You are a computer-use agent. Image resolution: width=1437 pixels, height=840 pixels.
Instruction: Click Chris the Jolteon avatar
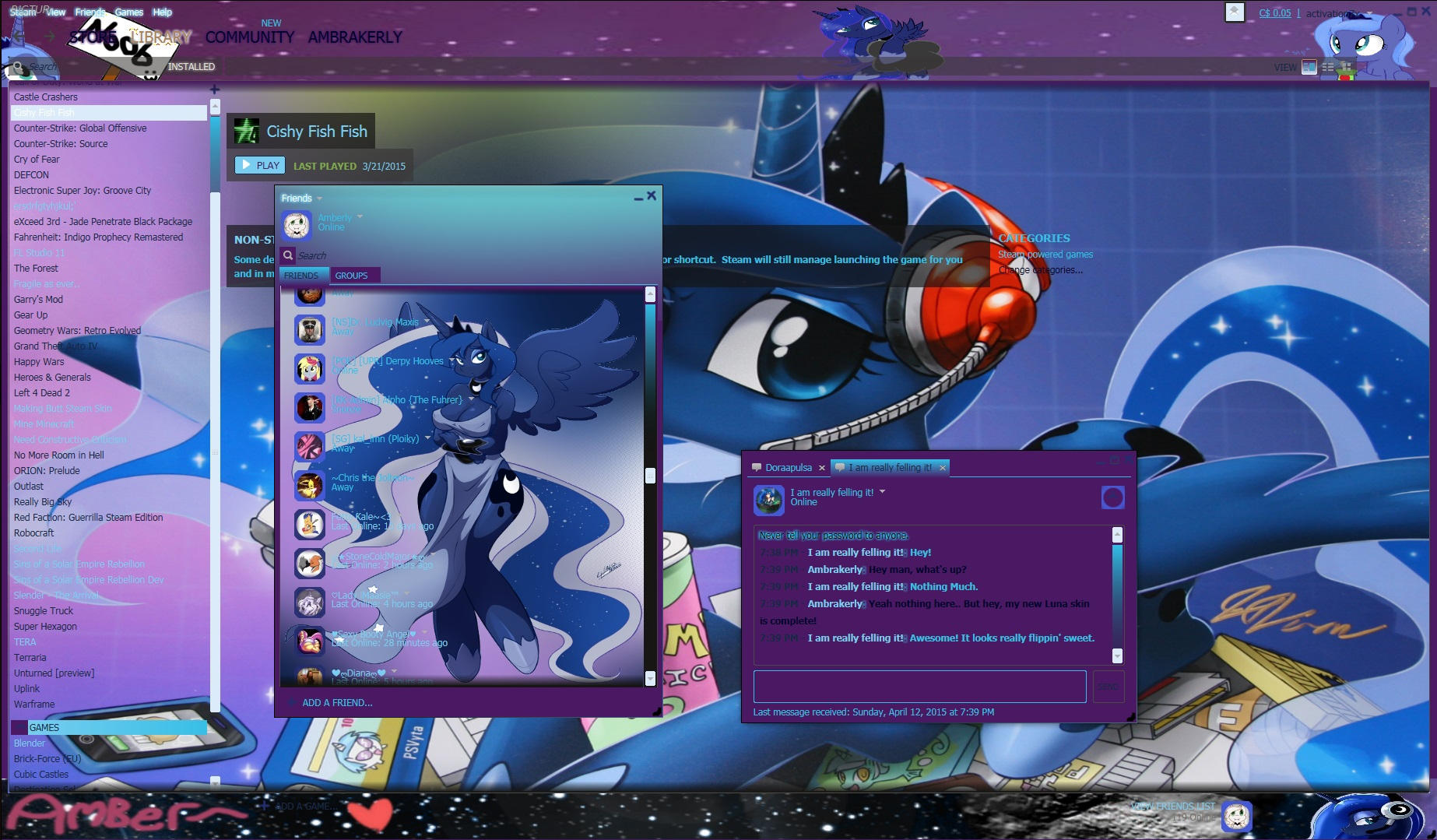(309, 485)
